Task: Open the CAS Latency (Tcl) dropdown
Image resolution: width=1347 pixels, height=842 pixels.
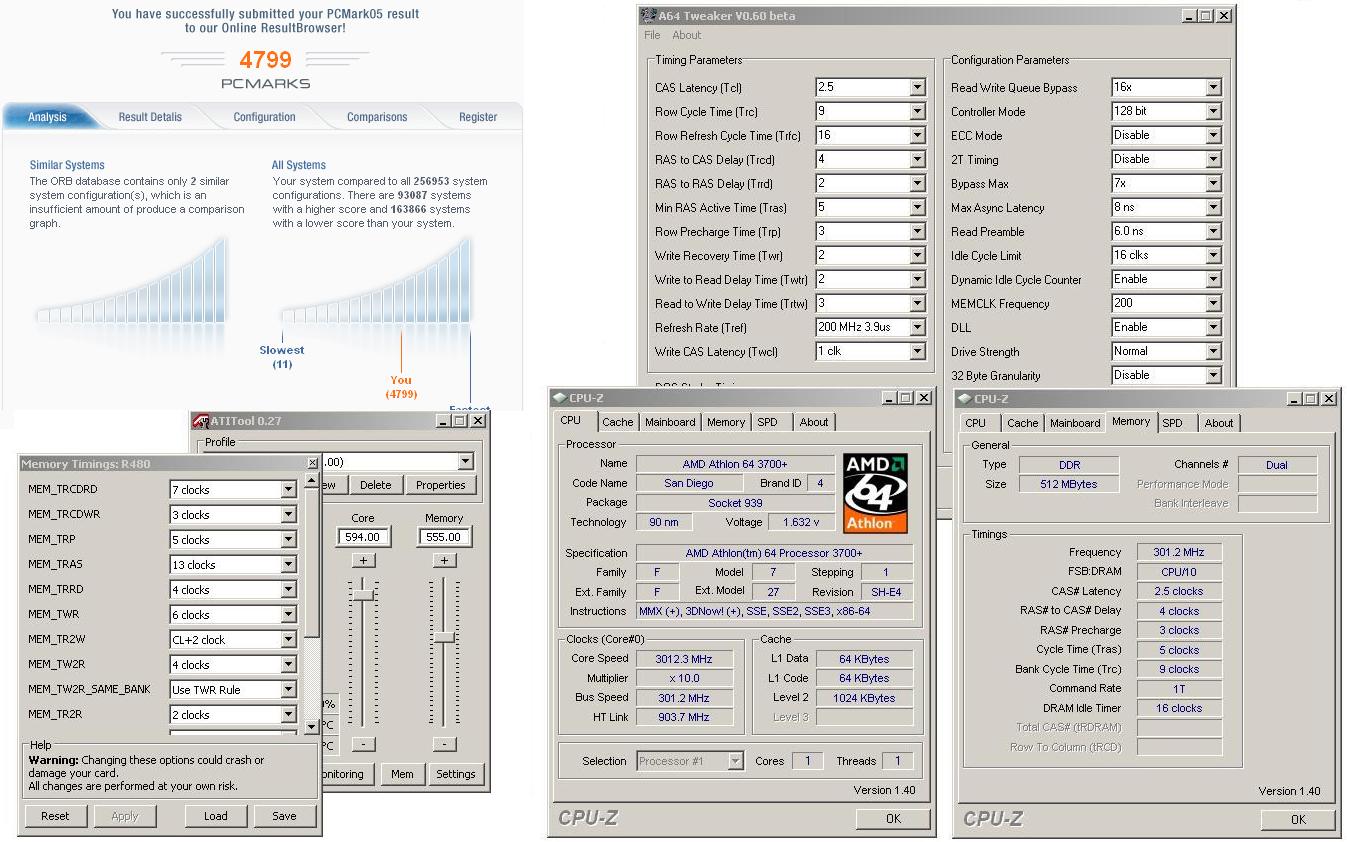Action: [x=917, y=87]
